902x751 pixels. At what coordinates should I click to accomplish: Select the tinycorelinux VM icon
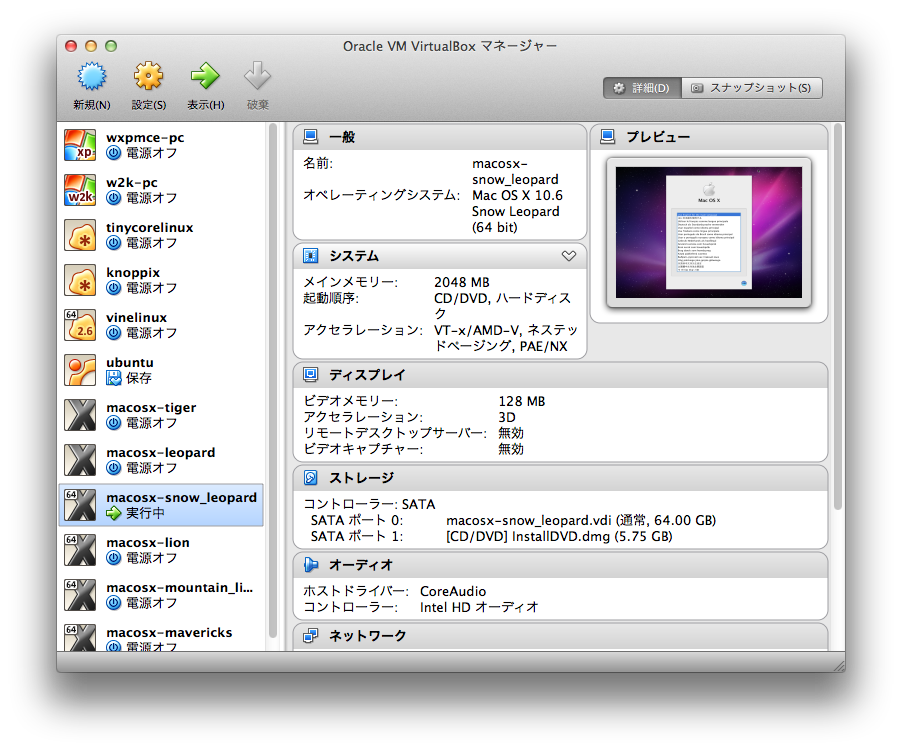[80, 235]
